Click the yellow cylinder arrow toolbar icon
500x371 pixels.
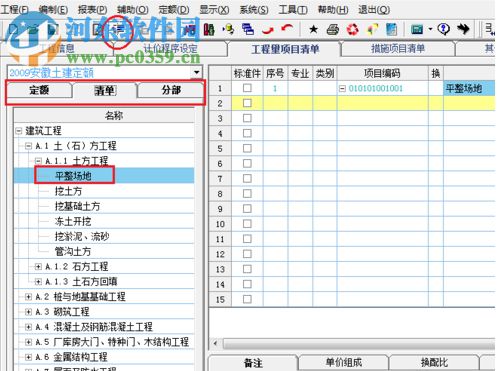(228, 30)
